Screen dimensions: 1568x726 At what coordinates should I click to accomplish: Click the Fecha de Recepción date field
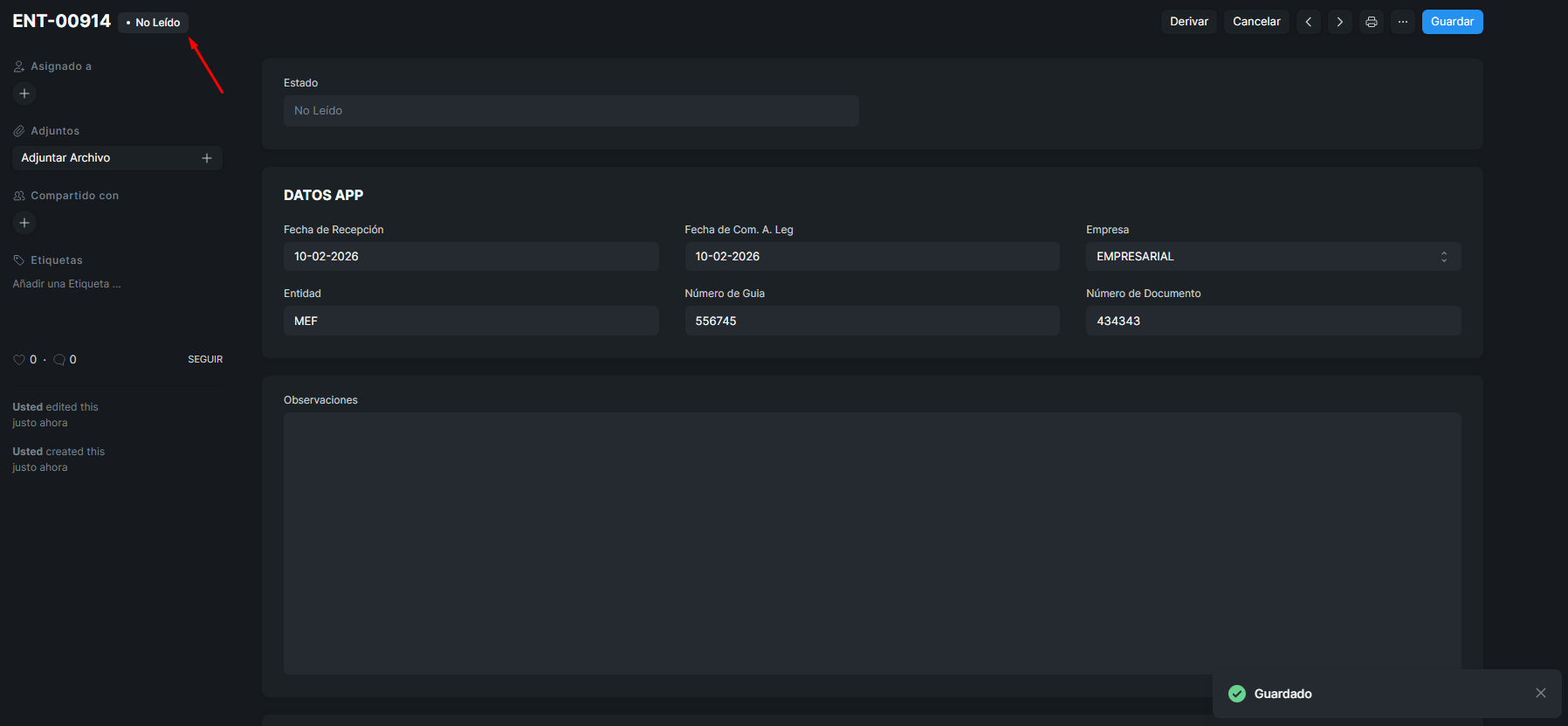coord(471,257)
